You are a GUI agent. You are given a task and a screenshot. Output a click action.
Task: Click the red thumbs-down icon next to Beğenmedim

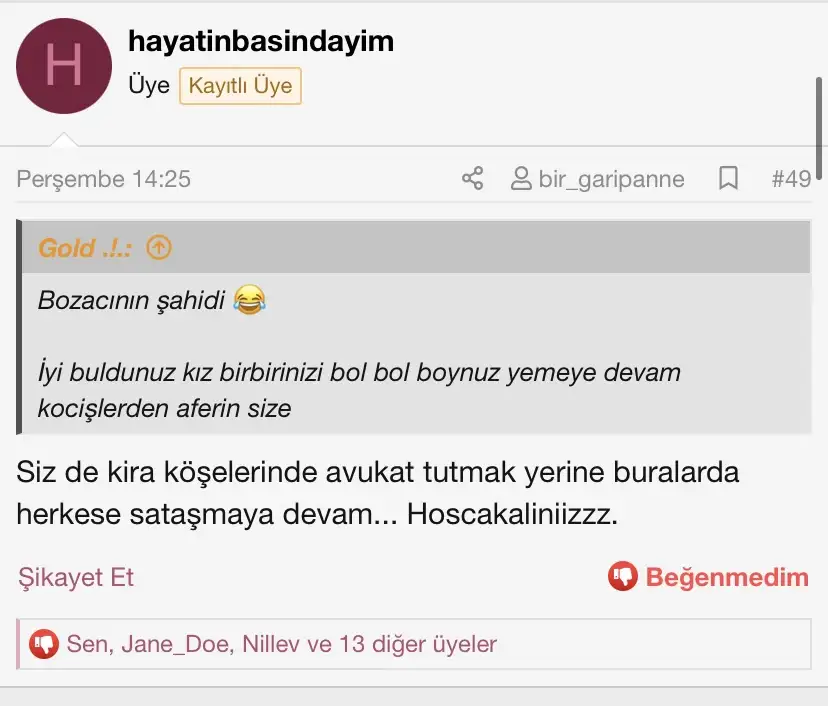(x=623, y=576)
